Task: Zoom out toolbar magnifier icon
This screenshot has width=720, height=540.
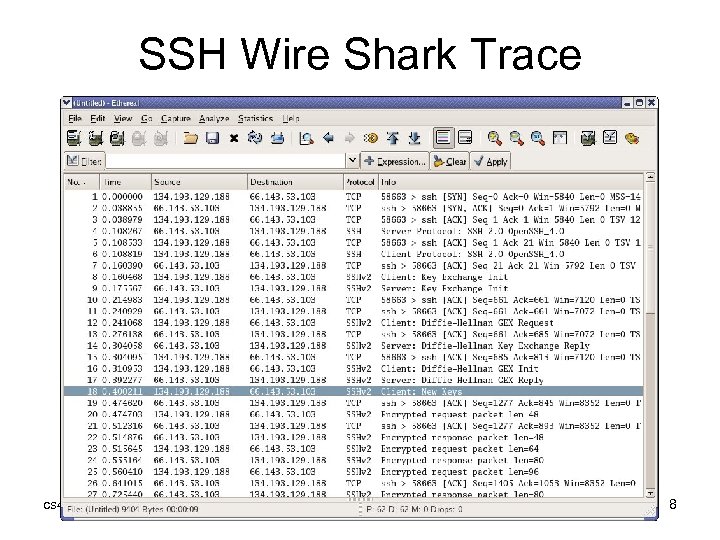Action: pyautogui.click(x=516, y=138)
